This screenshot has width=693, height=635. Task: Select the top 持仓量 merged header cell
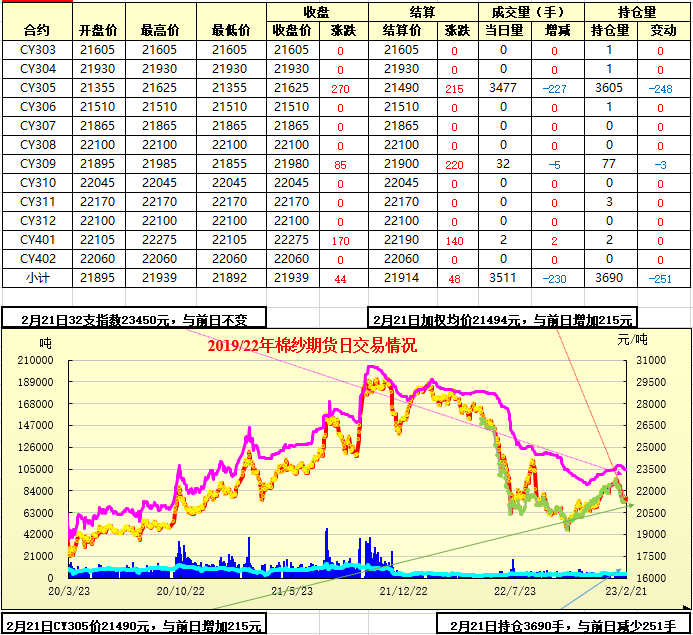click(x=637, y=12)
